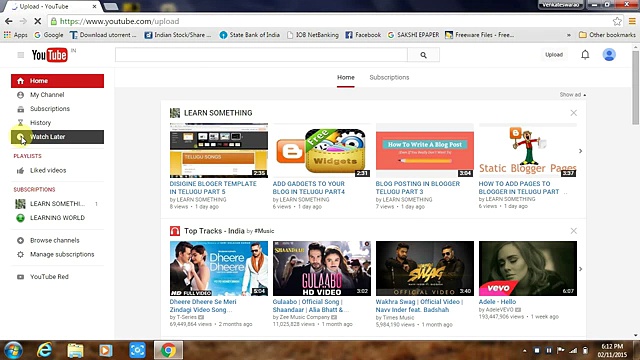Click the search magnifier button
Screen dimensions: 640x360
pyautogui.click(x=423, y=55)
